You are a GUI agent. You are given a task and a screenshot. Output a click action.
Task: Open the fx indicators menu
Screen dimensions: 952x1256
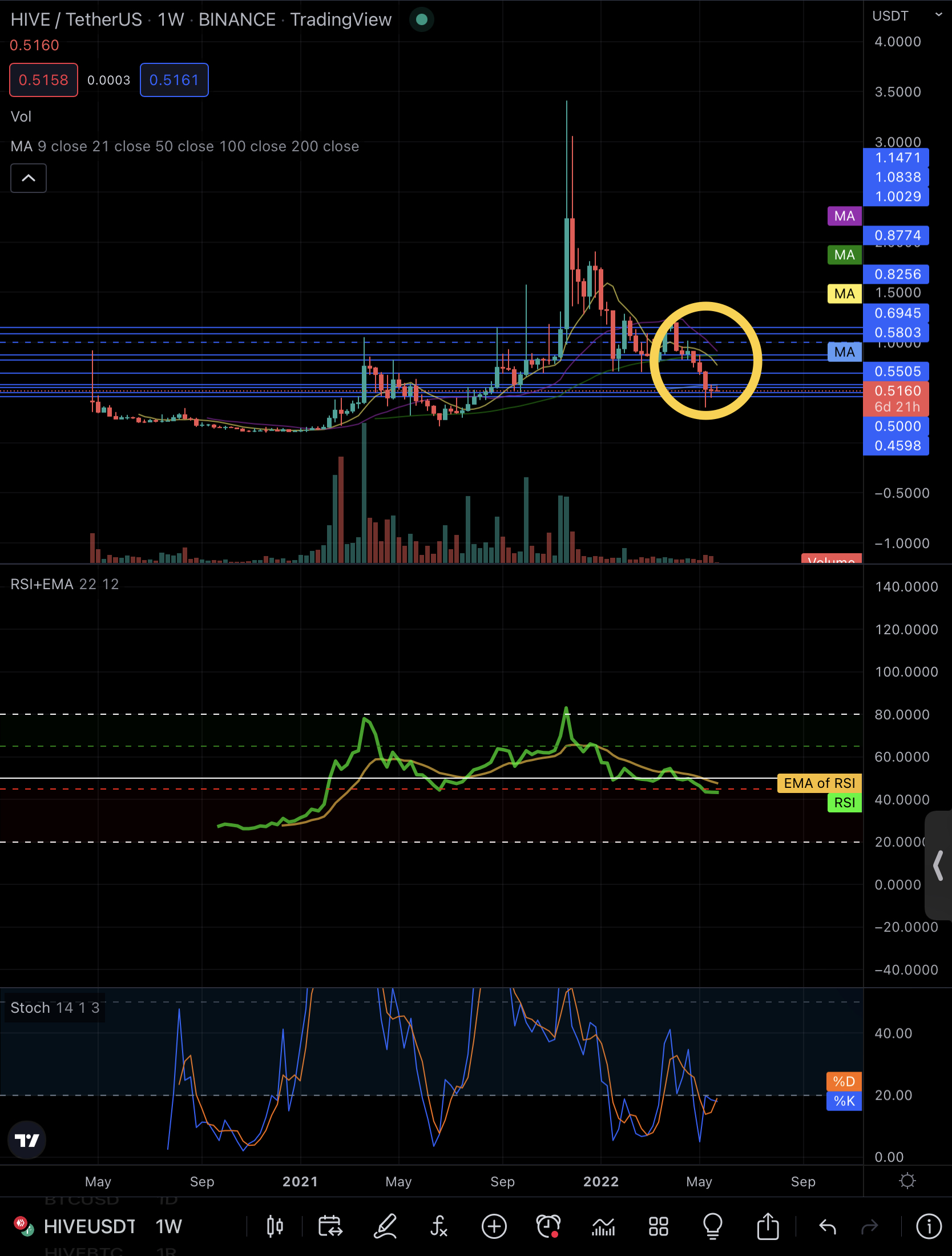[439, 1226]
